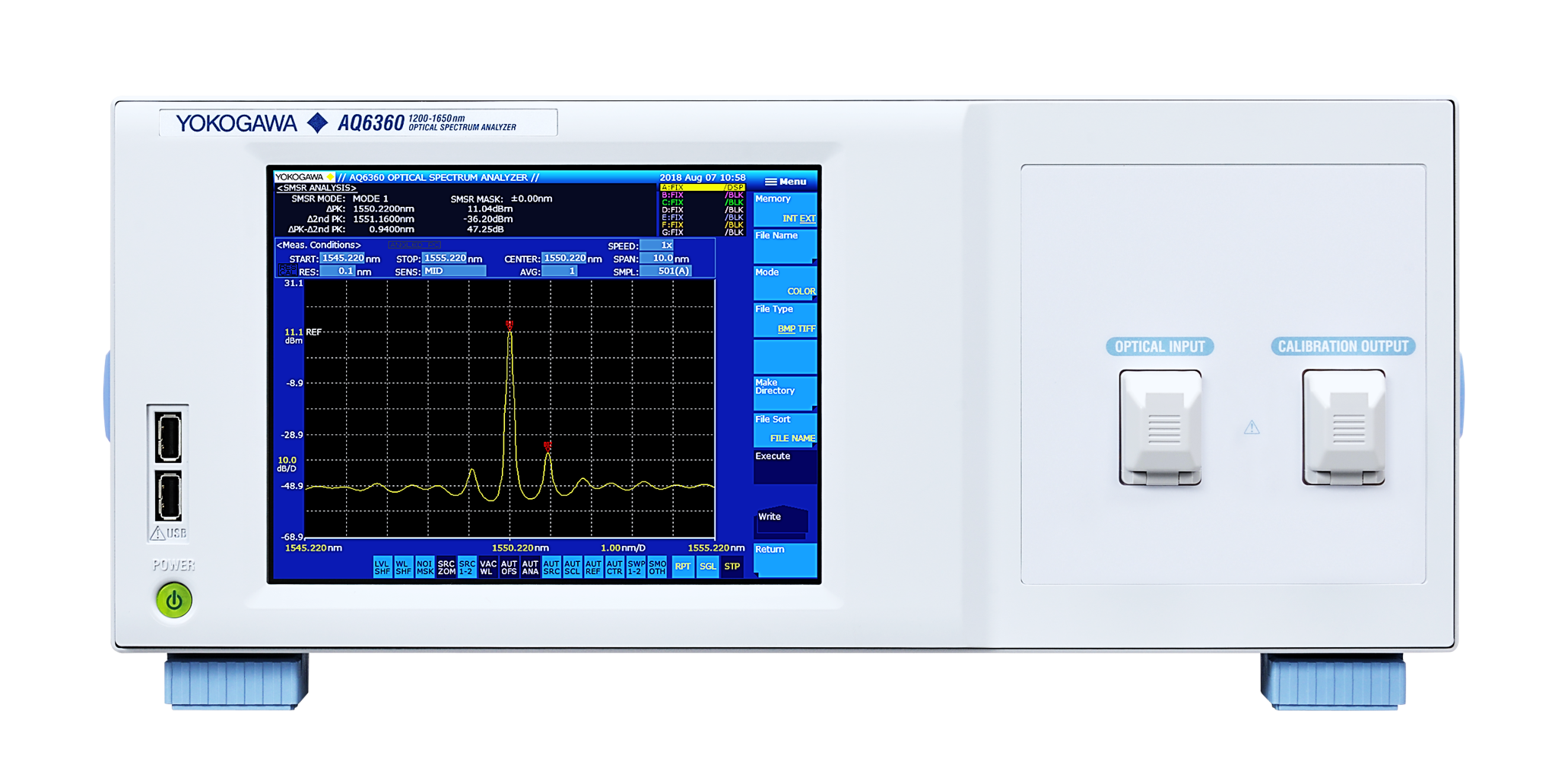Open the SMO OTH smoothing softkey
Screen dimensions: 1568x784
coord(655,566)
